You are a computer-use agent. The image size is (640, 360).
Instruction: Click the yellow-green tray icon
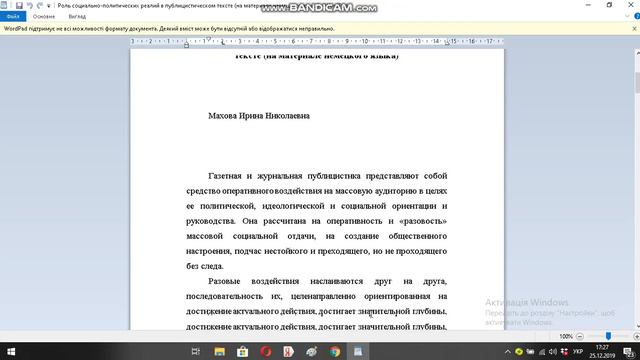[x=519, y=351]
